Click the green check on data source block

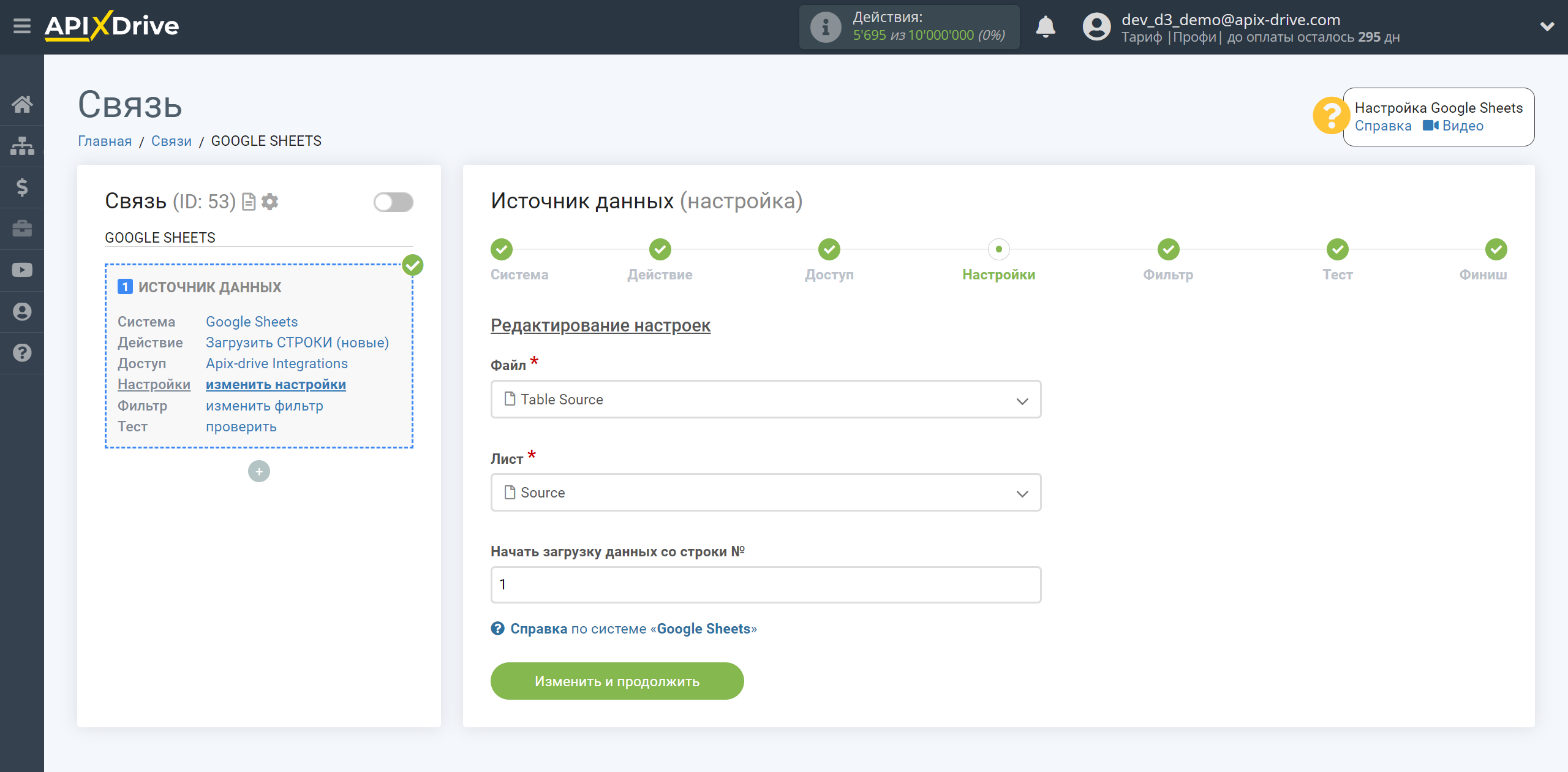coord(413,265)
